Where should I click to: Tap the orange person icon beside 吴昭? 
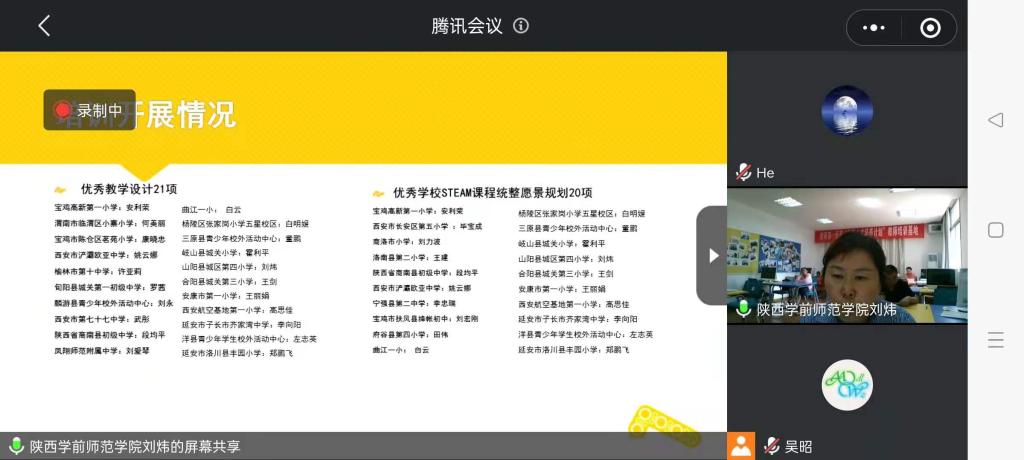(x=741, y=446)
